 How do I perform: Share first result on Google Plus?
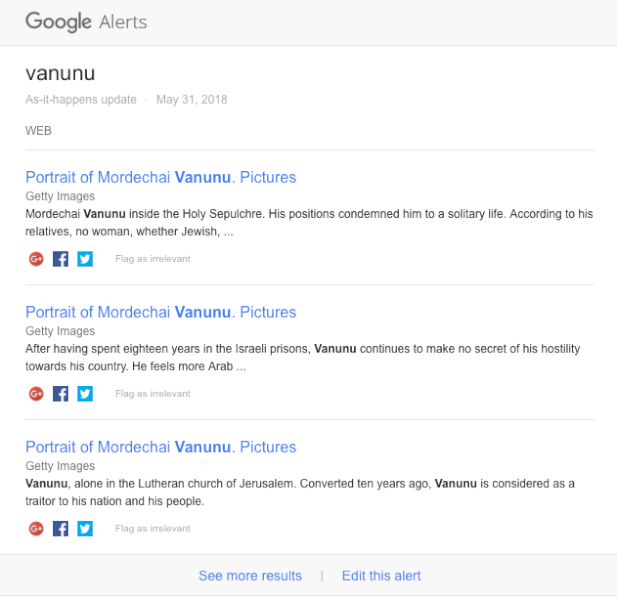point(36,259)
